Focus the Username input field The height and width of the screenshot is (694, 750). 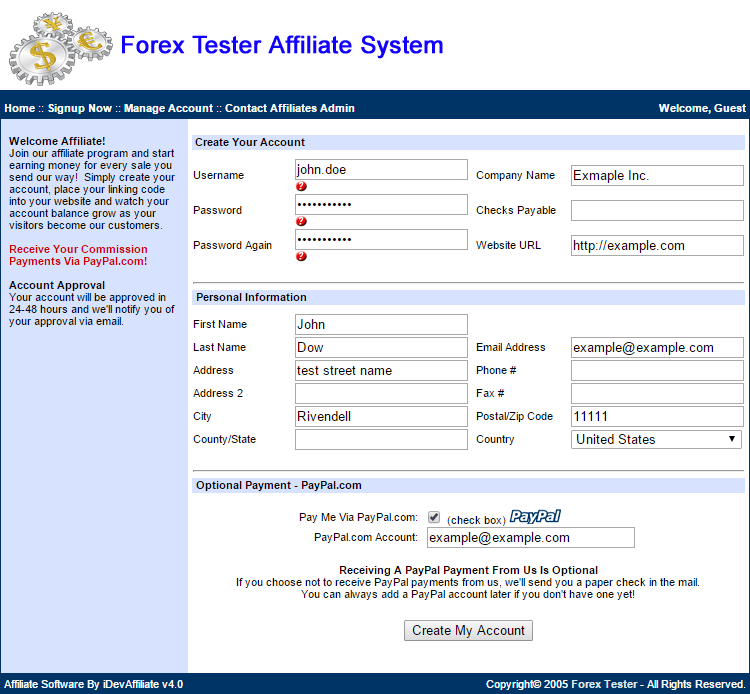(381, 170)
